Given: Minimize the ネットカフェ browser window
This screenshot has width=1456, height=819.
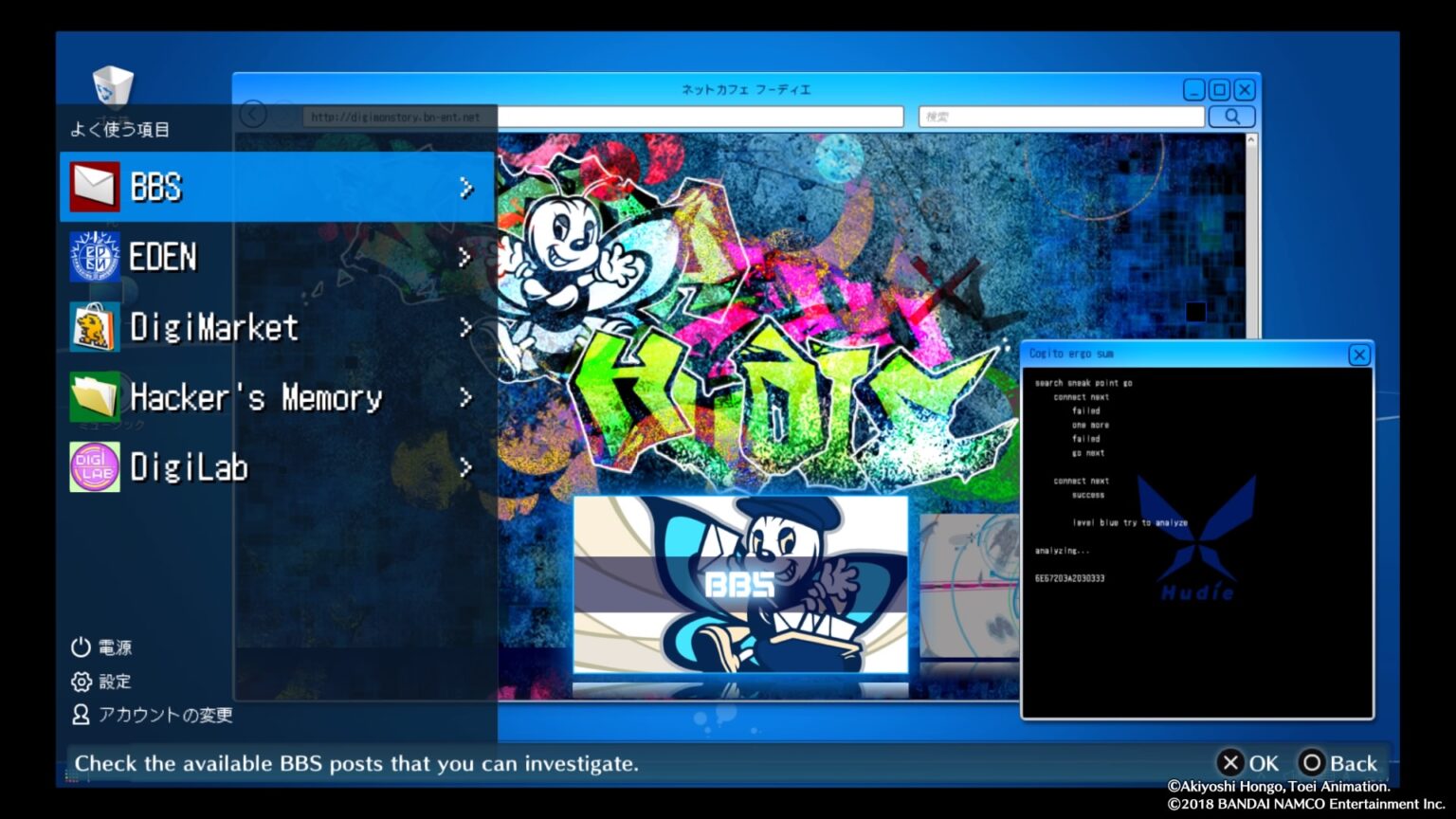Looking at the screenshot, I should 1194,90.
